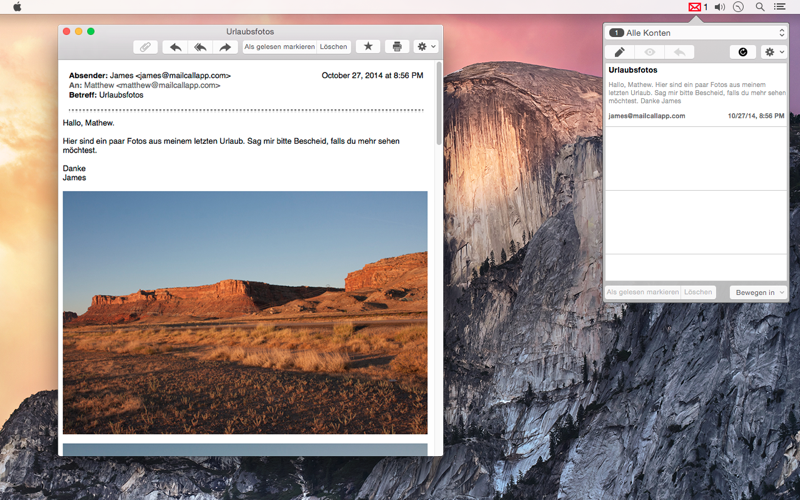Compose new mail with pencil icon
Image resolution: width=800 pixels, height=500 pixels.
point(619,52)
